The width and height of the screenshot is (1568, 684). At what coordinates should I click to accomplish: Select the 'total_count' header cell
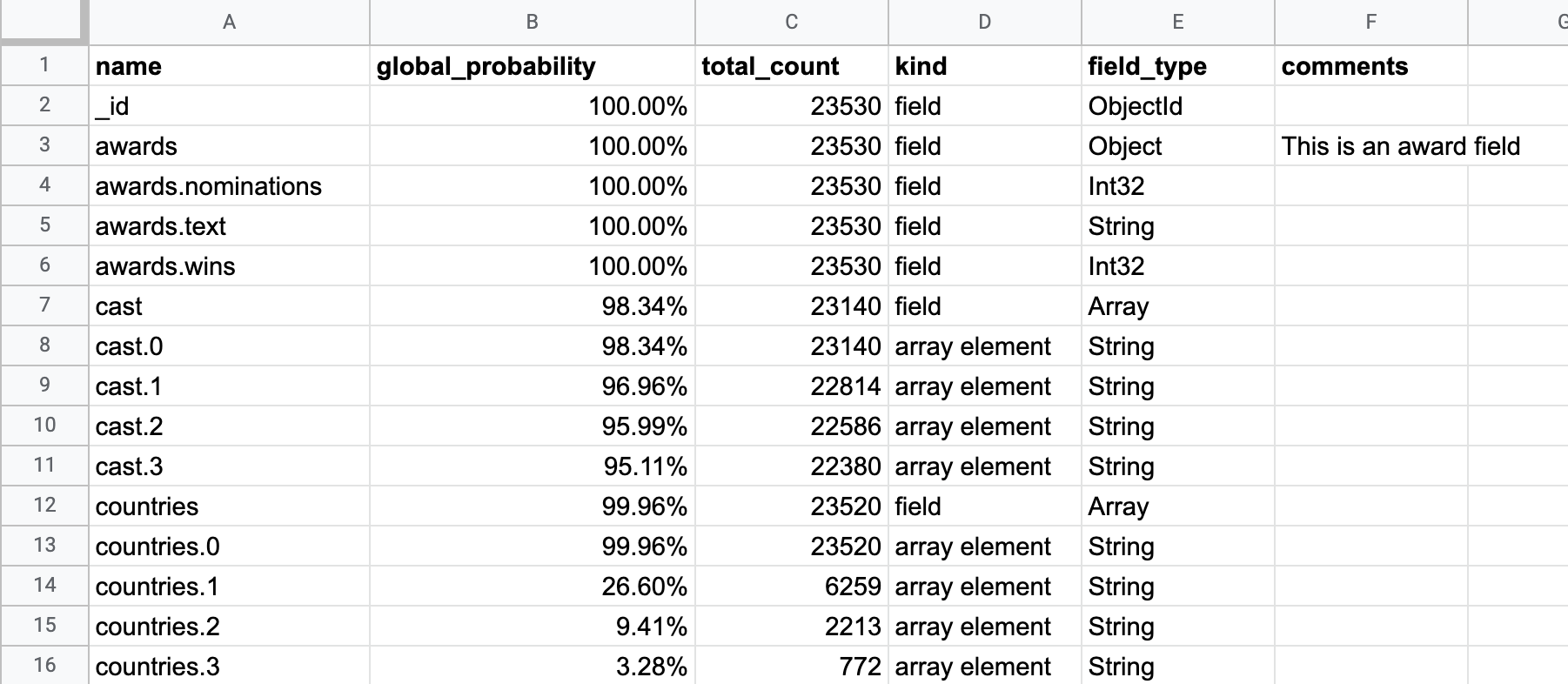point(791,66)
